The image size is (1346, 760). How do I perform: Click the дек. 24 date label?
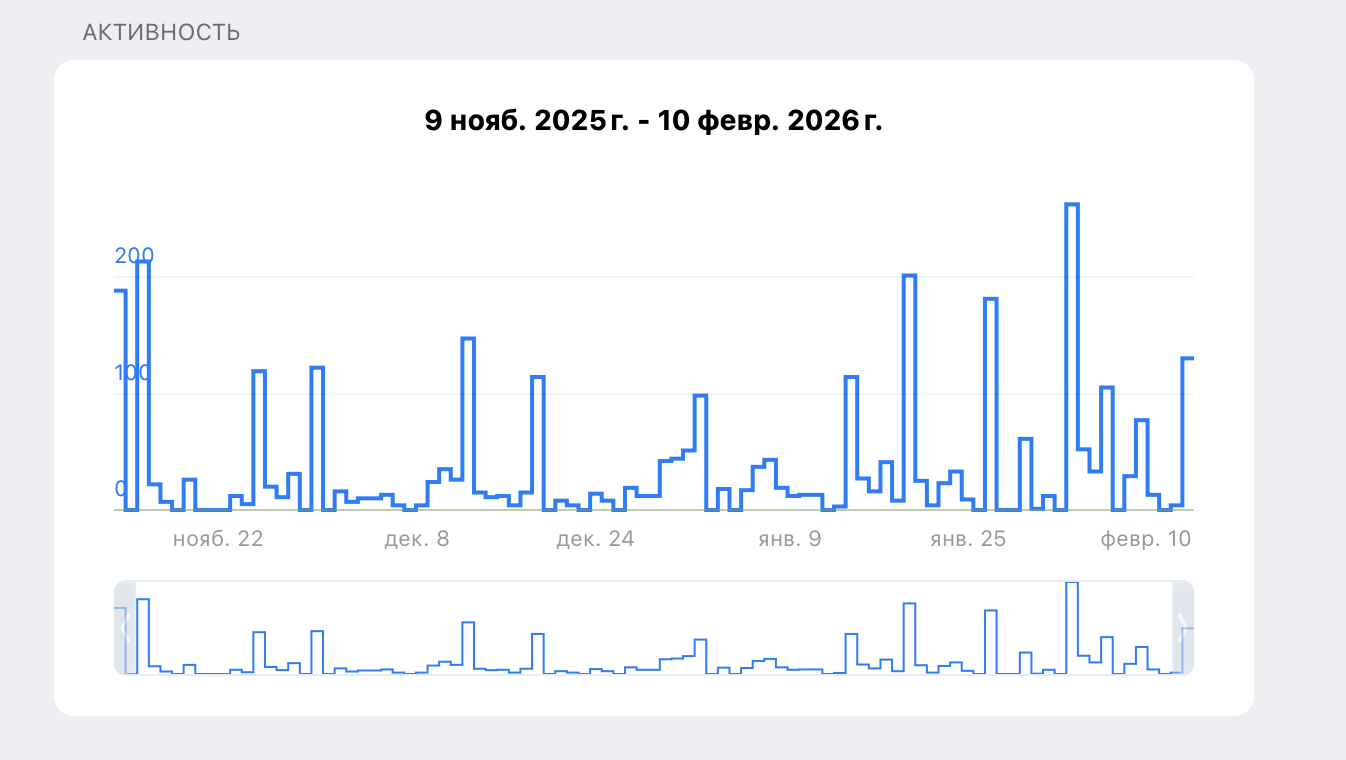coord(595,539)
